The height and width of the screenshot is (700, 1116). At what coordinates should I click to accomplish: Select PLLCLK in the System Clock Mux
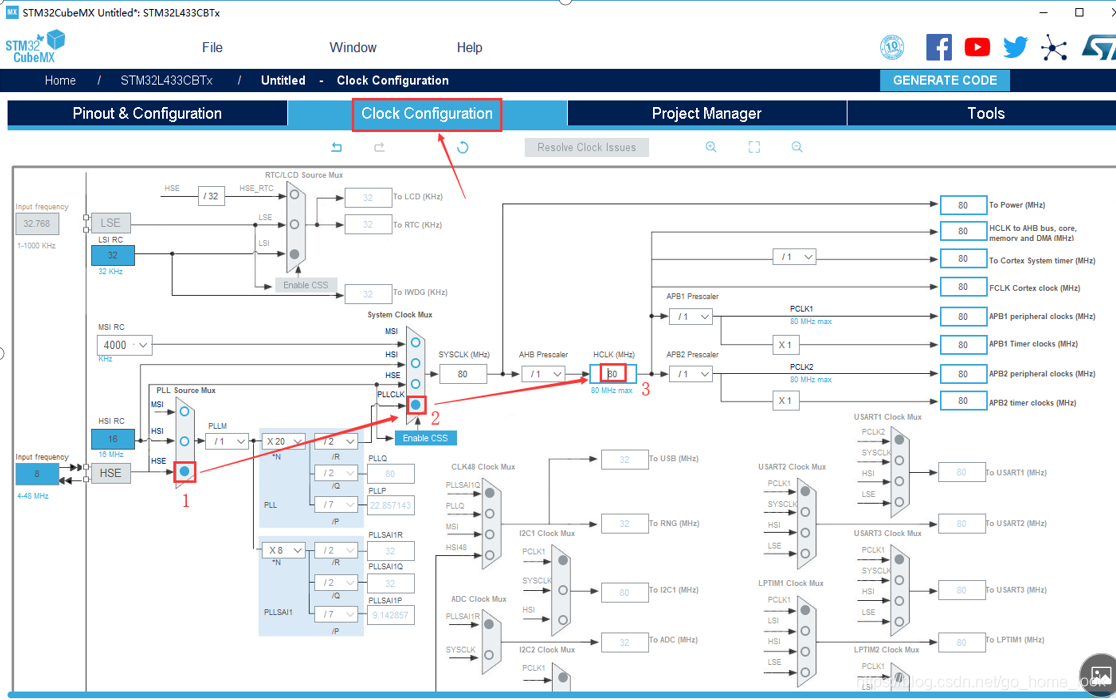(x=416, y=405)
